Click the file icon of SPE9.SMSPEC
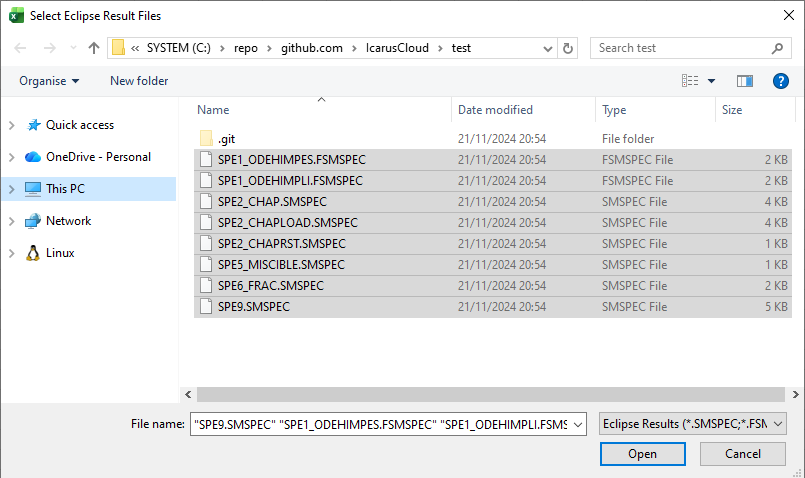 (206, 307)
